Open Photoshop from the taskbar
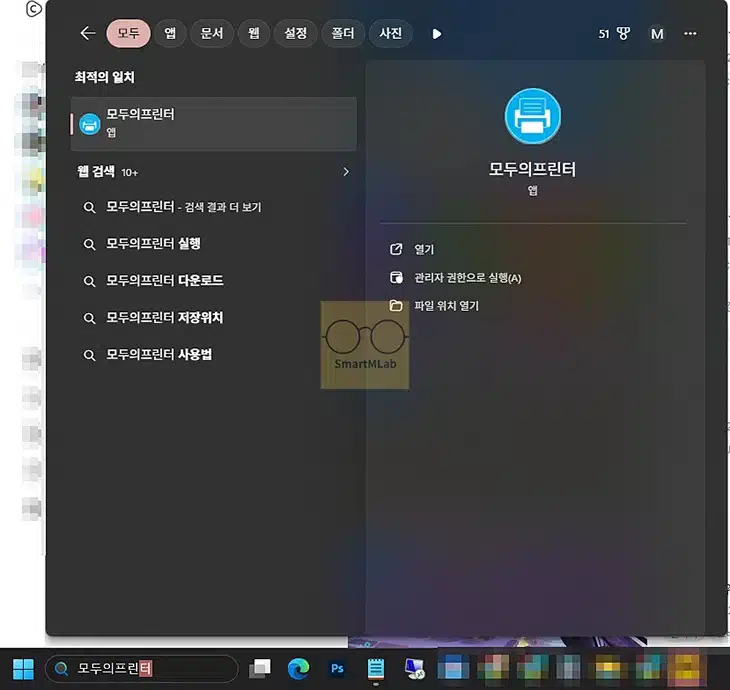The width and height of the screenshot is (730, 690). point(337,669)
